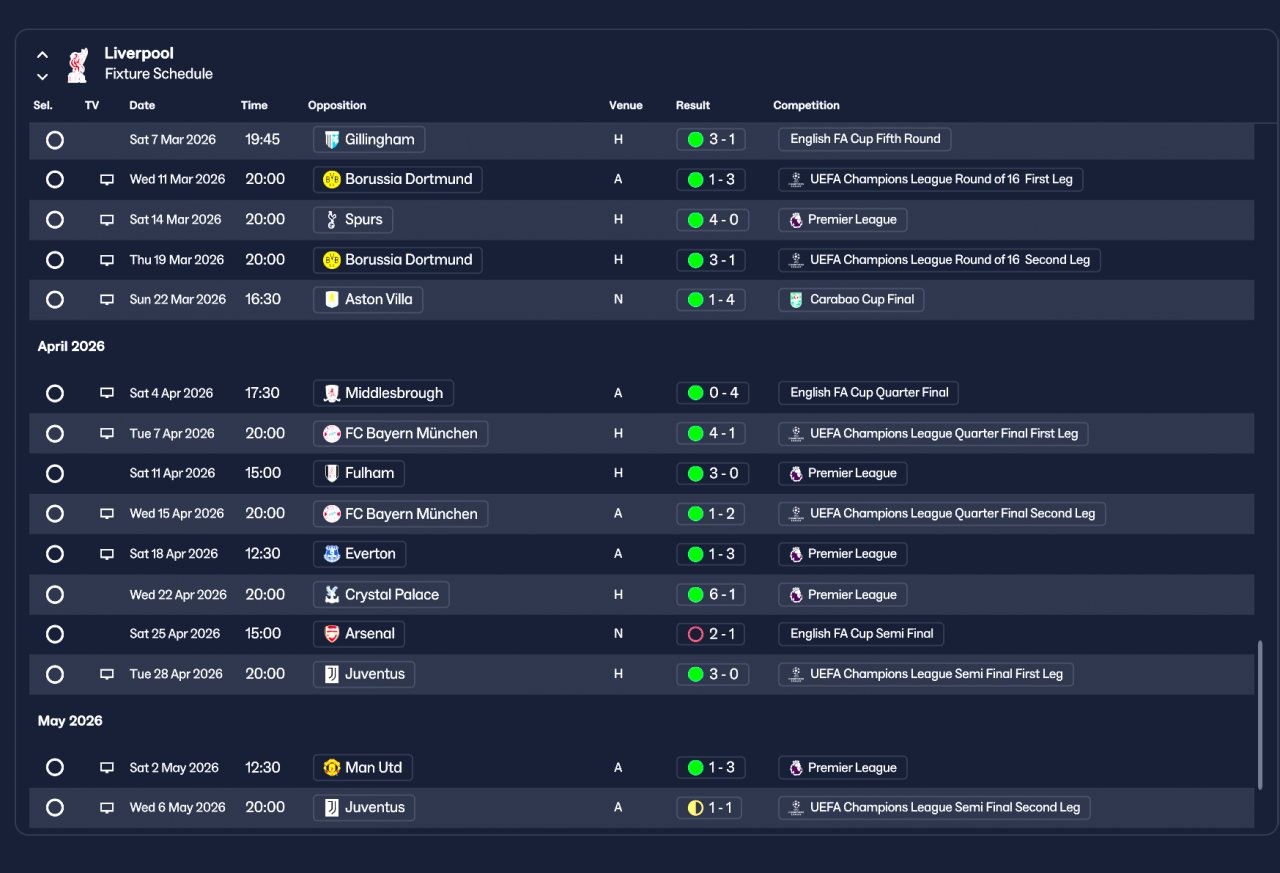Click Premier League icon on Man Utd row

point(796,767)
